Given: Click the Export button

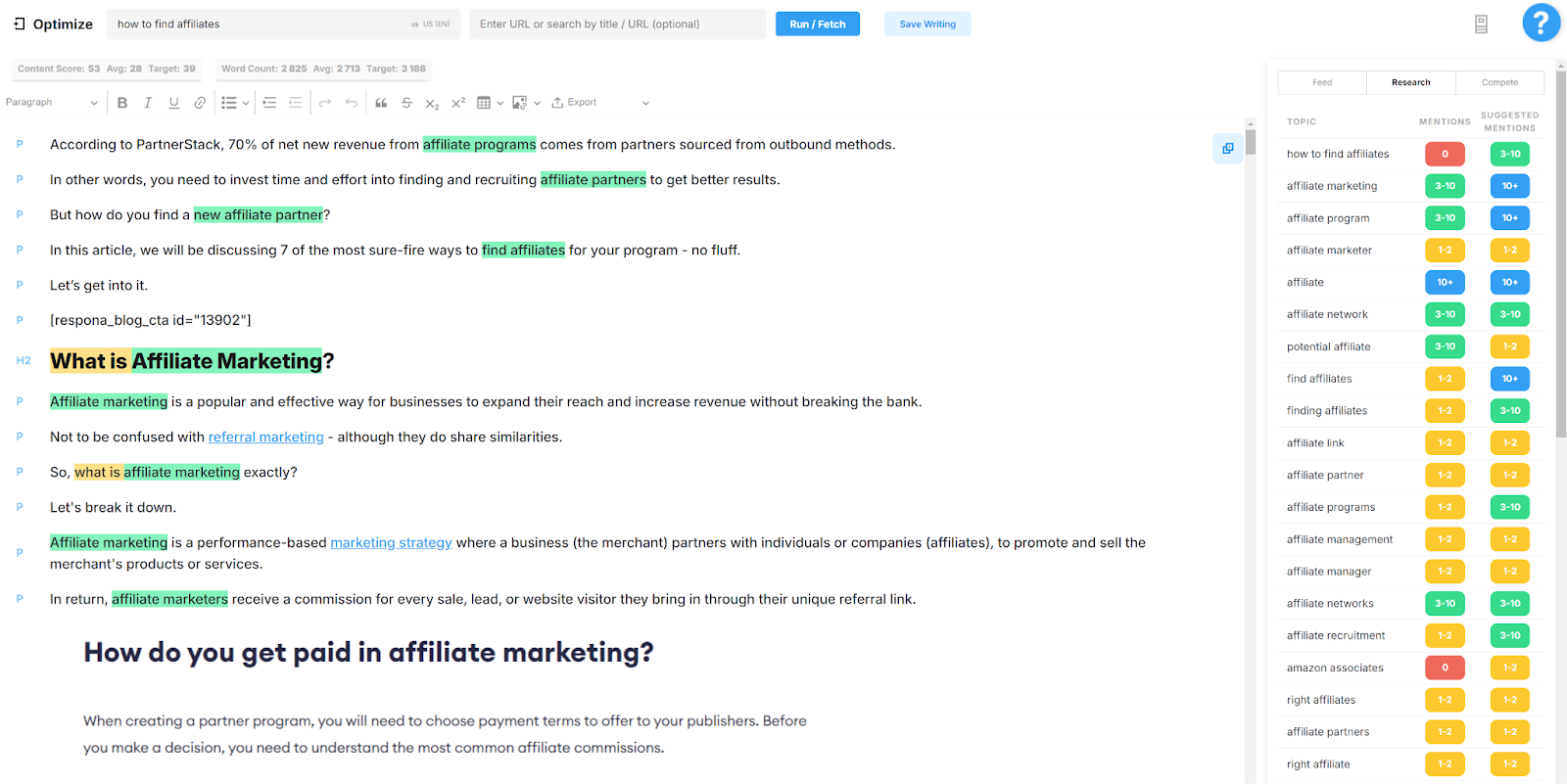Looking at the screenshot, I should pyautogui.click(x=574, y=103).
